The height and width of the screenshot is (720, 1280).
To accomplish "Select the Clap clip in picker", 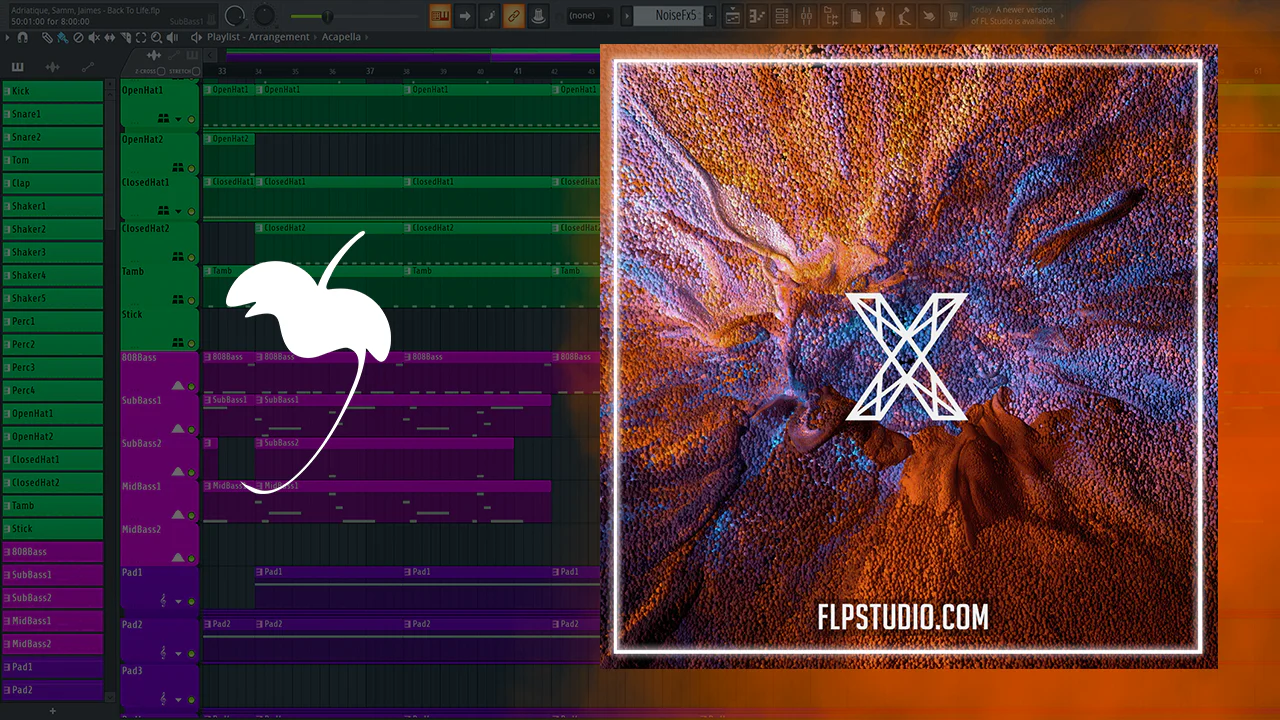I will coord(53,183).
